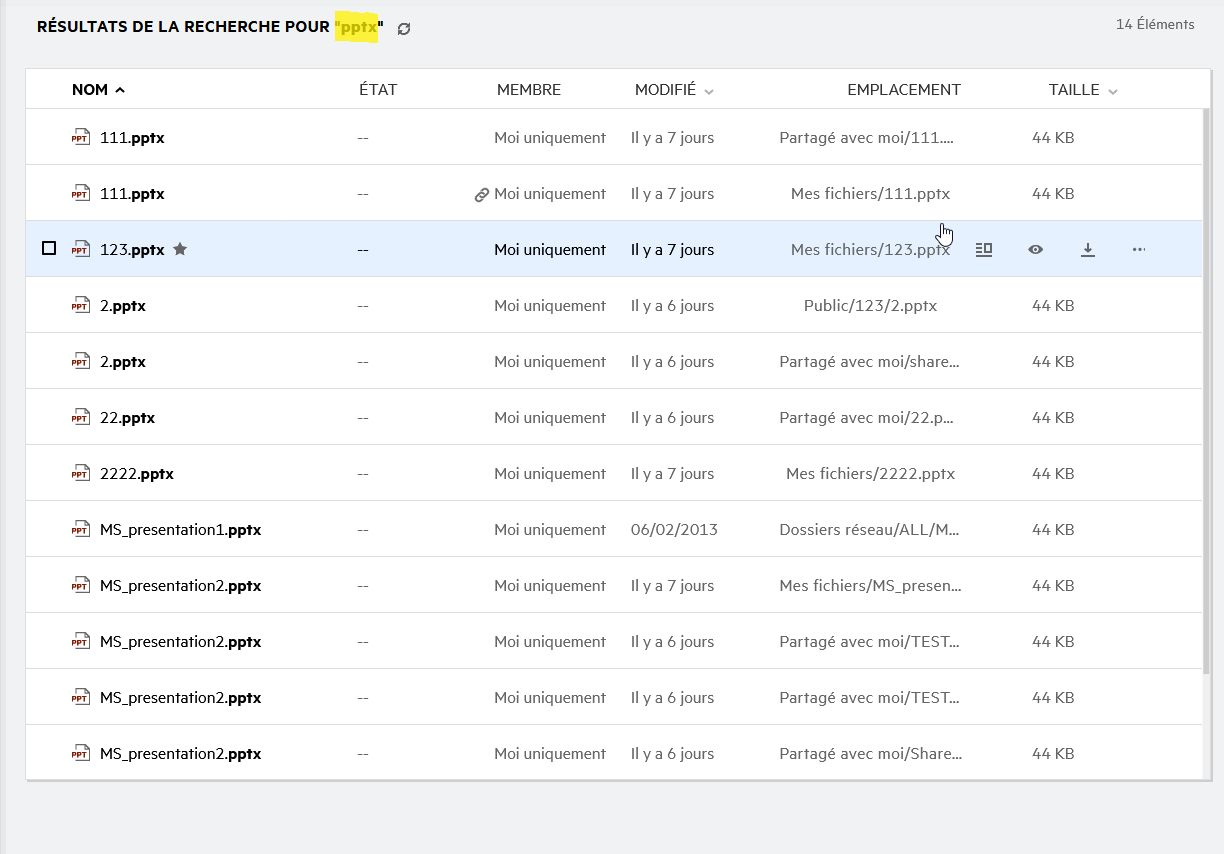Open location Public/123/2.pptx
This screenshot has height=854, width=1224.
pyautogui.click(x=870, y=306)
